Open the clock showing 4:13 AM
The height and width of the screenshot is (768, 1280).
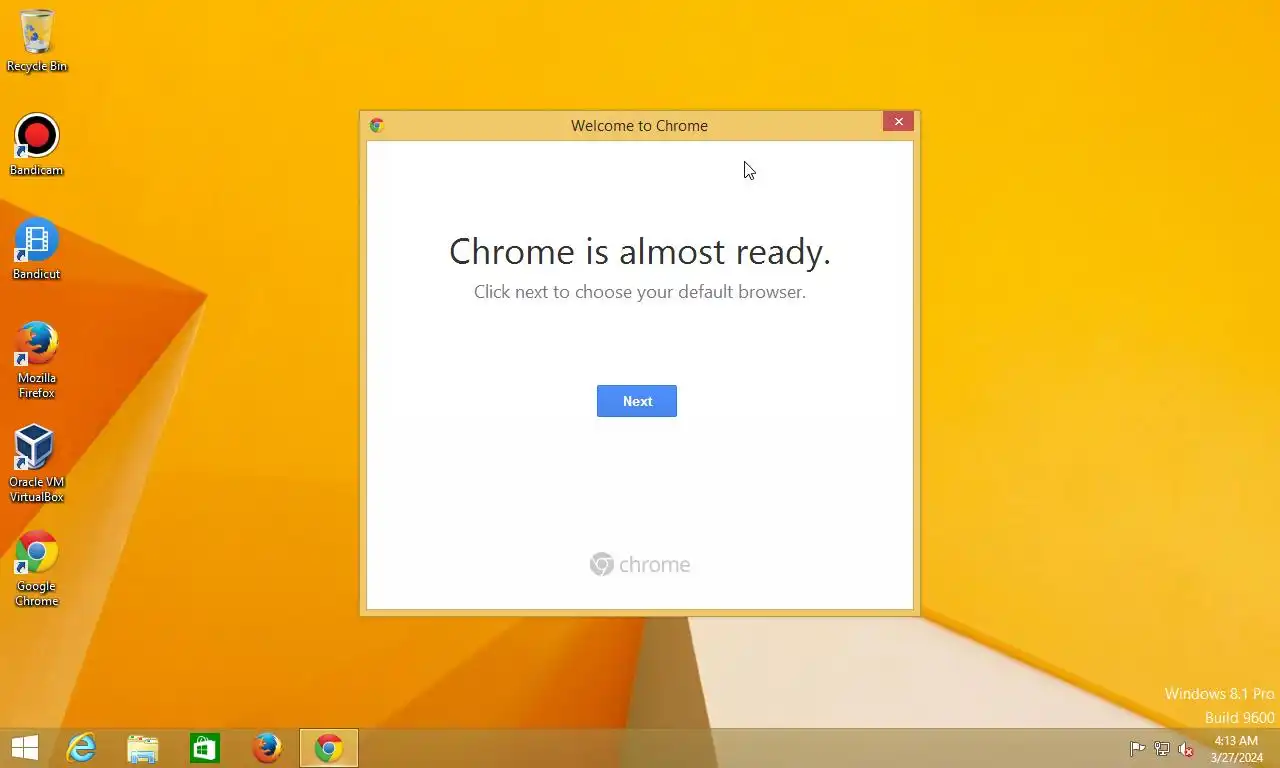(x=1237, y=749)
